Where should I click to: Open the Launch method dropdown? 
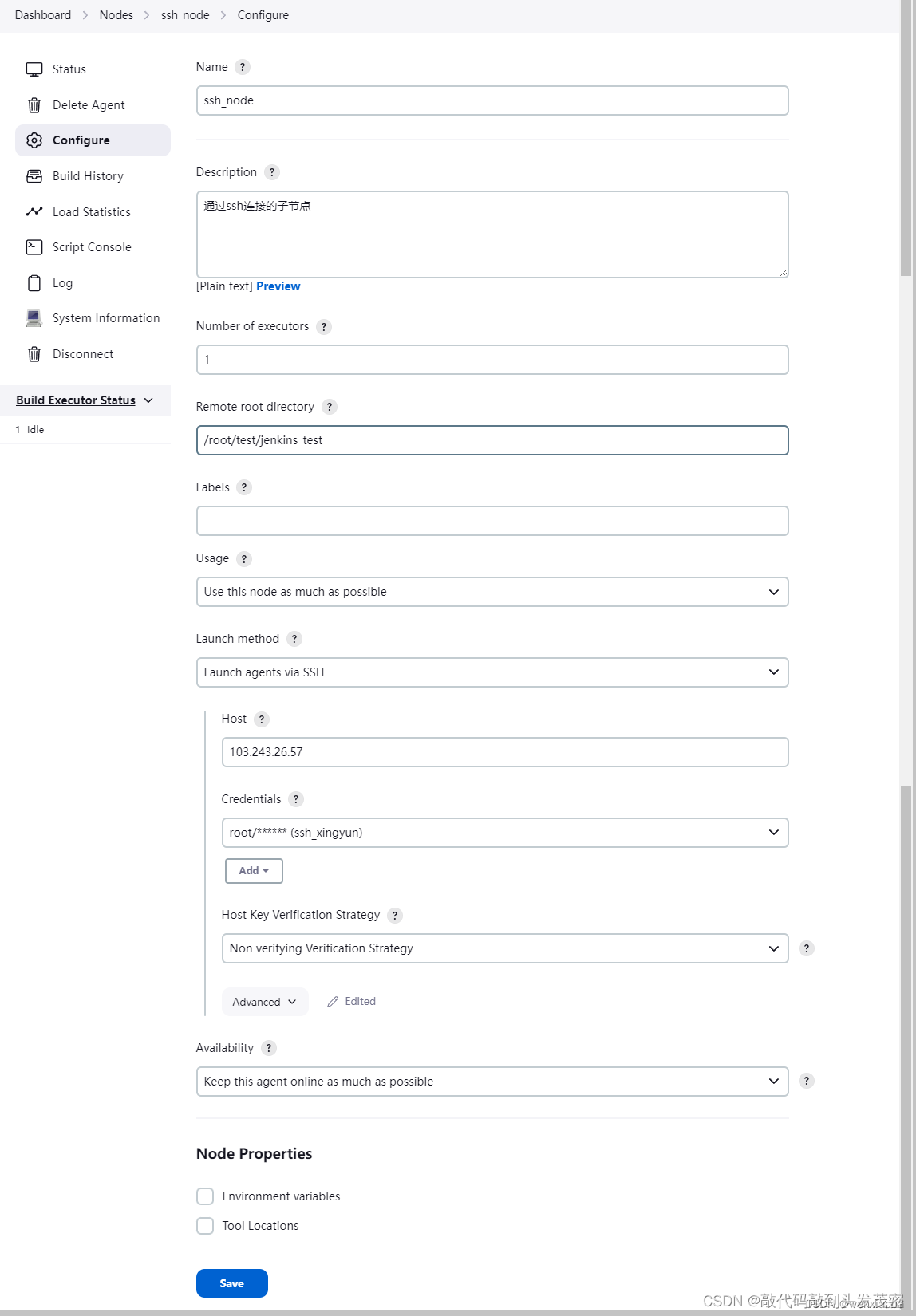[492, 672]
